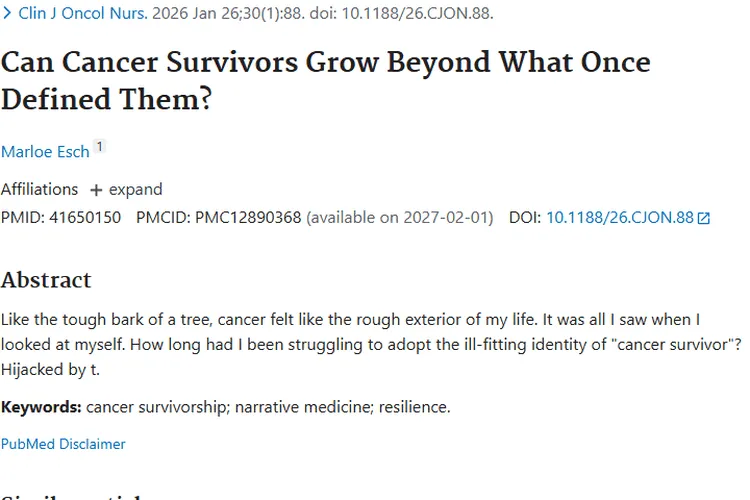This screenshot has height=500, width=750.
Task: Click the chevron before Clin J Oncol Nurs
Action: (7, 14)
